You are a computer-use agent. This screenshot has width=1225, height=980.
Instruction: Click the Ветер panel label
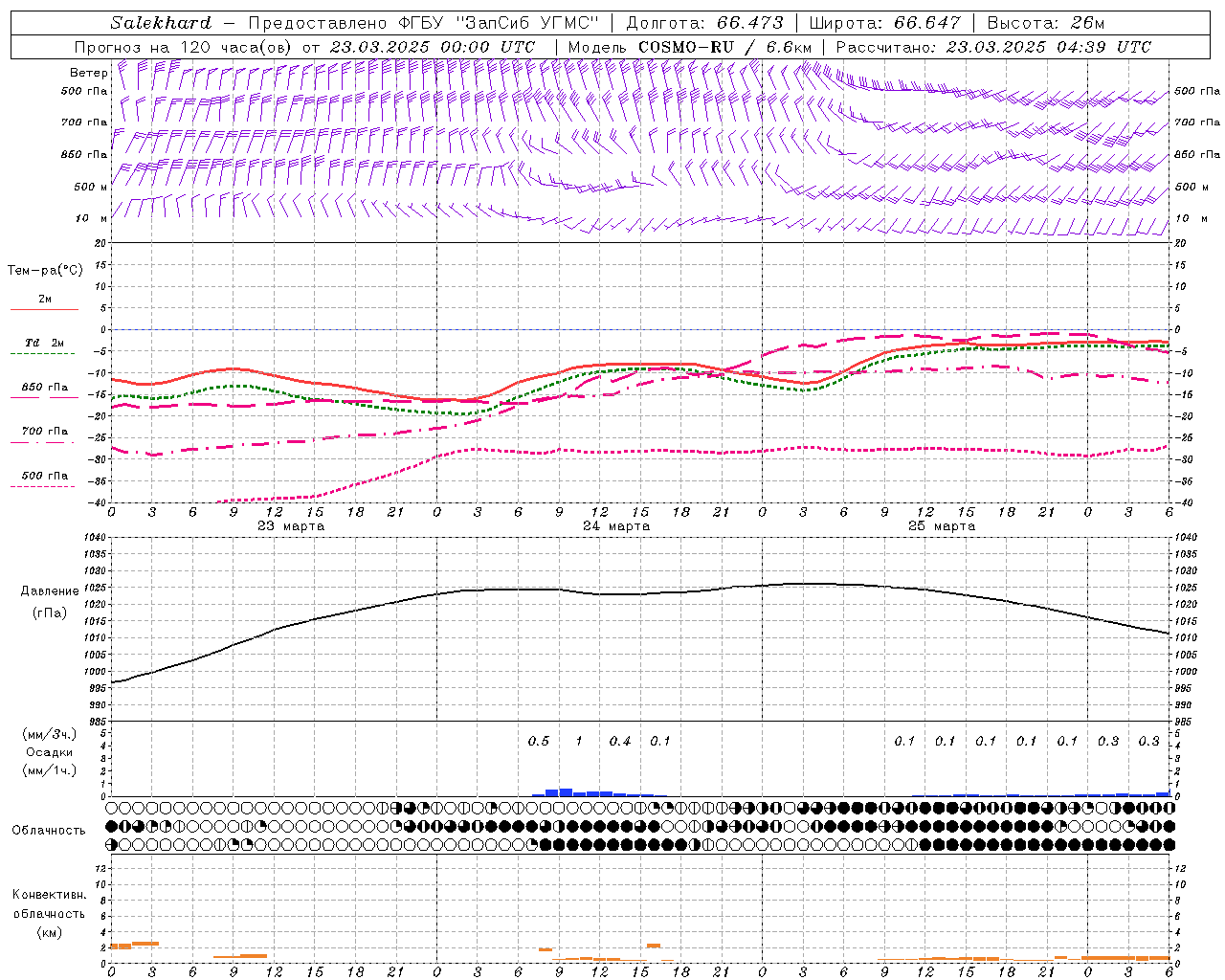[89, 73]
